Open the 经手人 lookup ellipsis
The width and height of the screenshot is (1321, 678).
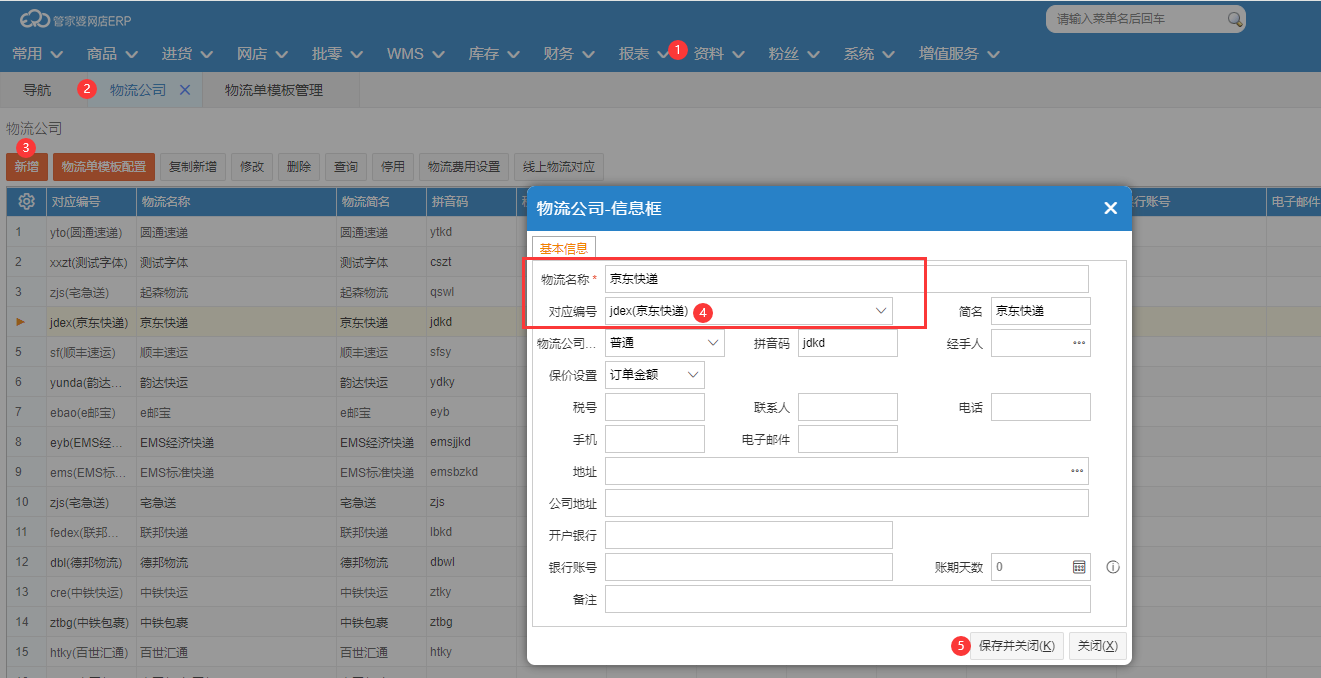pos(1079,343)
